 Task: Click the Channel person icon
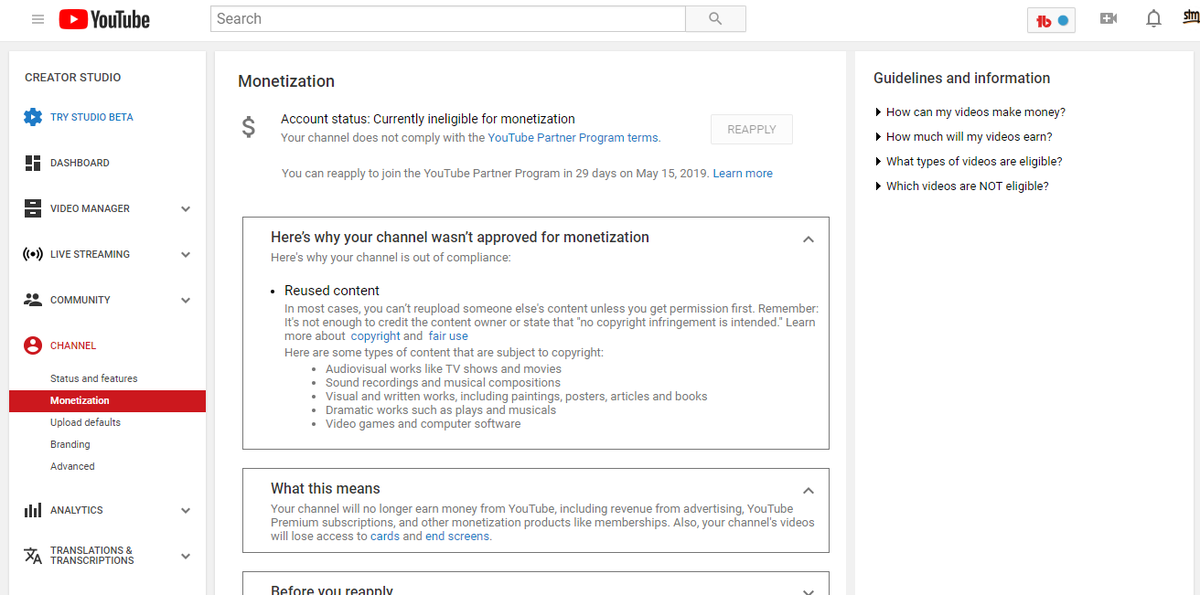(33, 346)
